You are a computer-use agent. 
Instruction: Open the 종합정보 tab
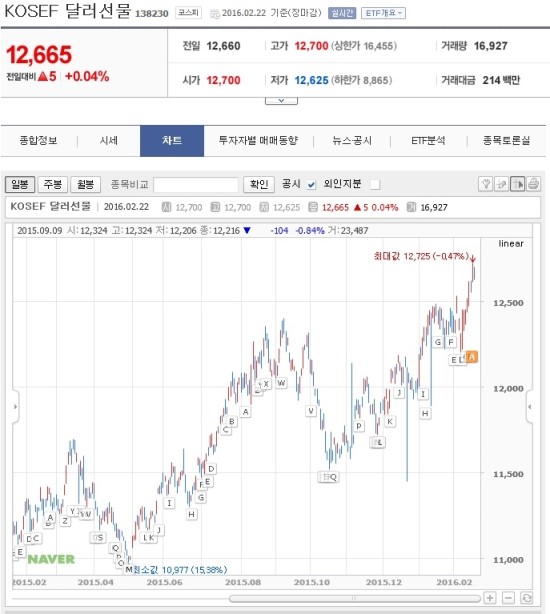point(38,141)
